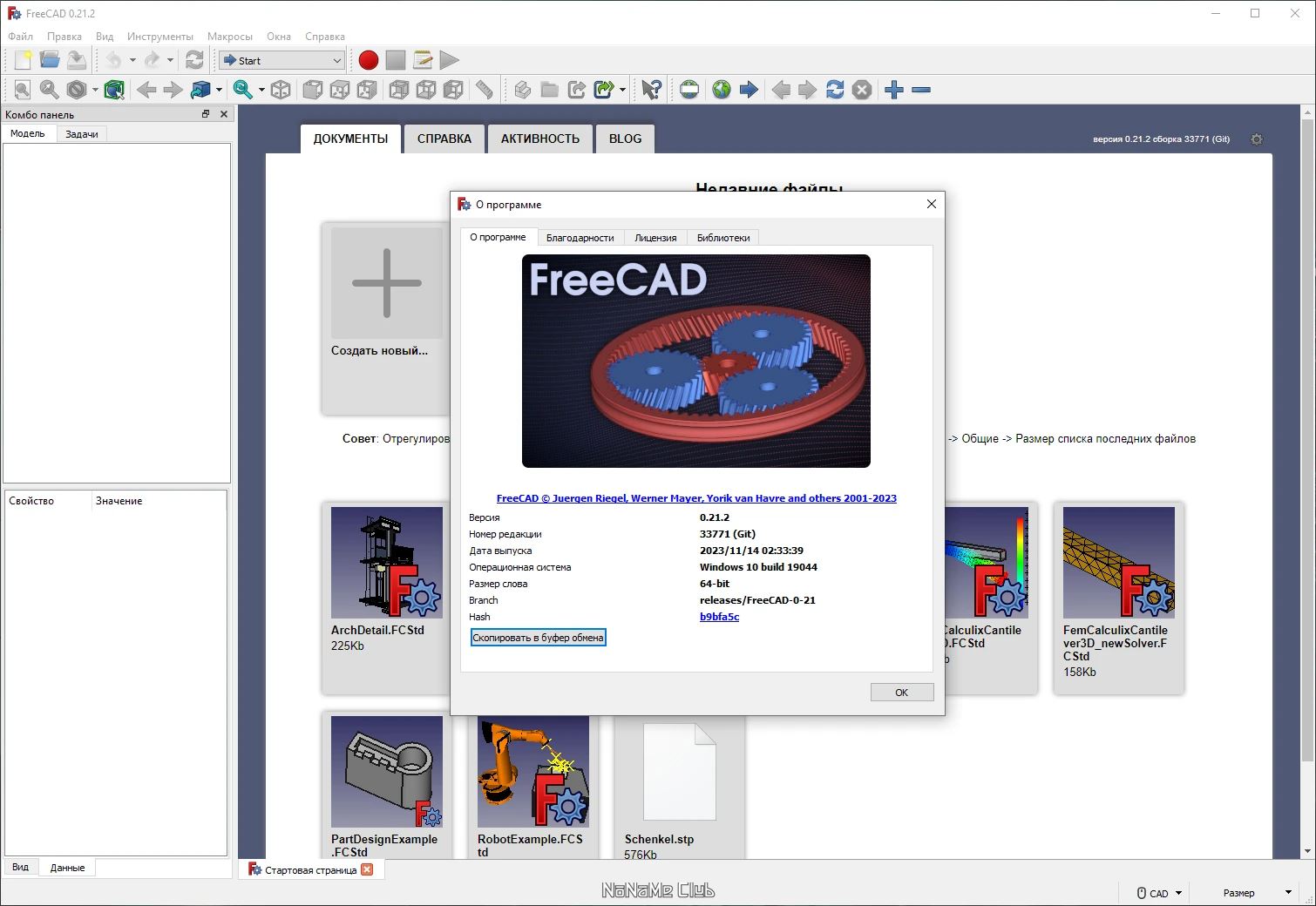Open the Макросы menu
The width and height of the screenshot is (1316, 906).
tap(230, 37)
